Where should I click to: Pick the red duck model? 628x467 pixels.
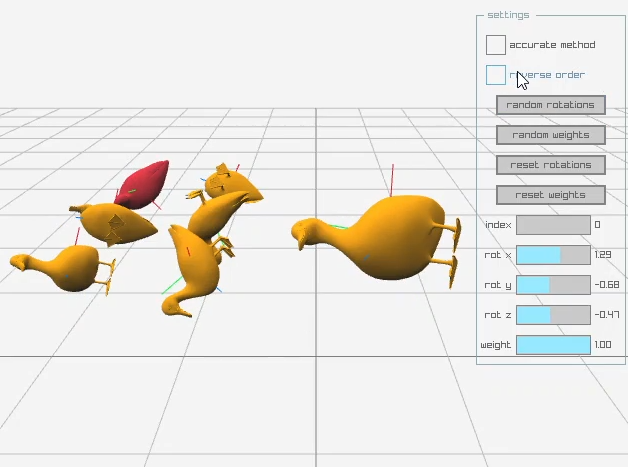point(143,185)
